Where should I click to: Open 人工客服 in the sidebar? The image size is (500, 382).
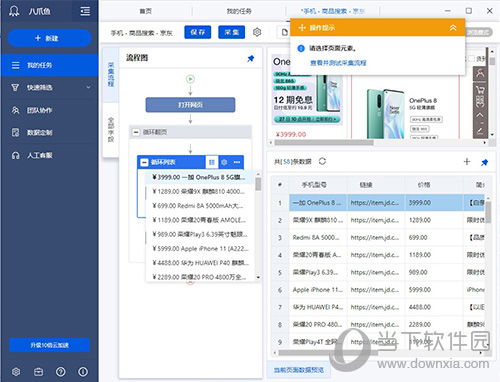pyautogui.click(x=39, y=155)
